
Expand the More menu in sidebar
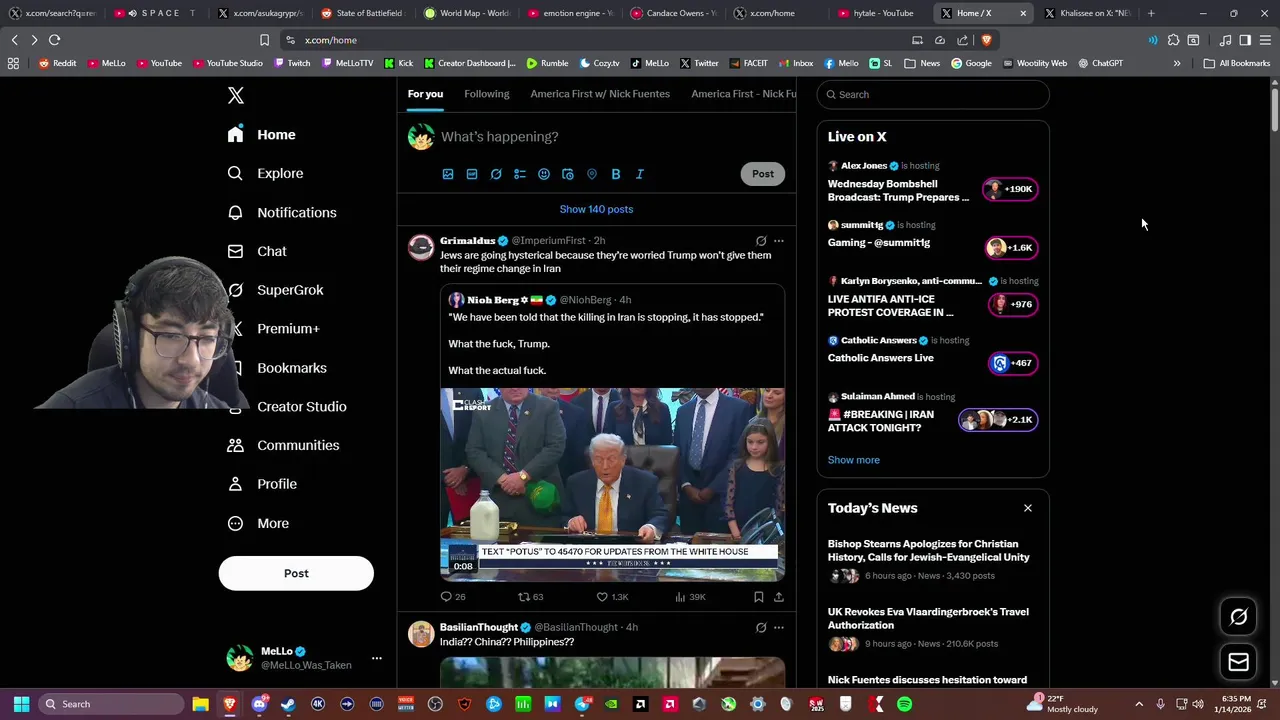[x=258, y=523]
